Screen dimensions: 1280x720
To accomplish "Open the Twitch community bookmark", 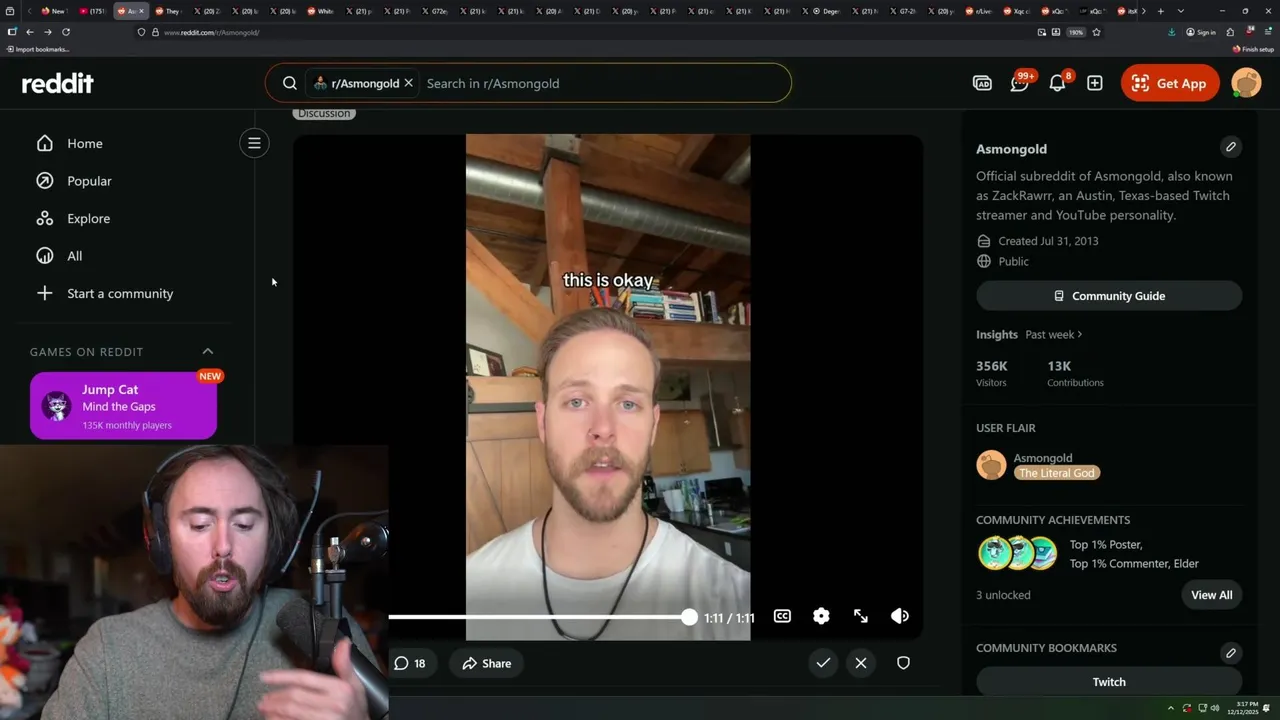I will click(1109, 682).
